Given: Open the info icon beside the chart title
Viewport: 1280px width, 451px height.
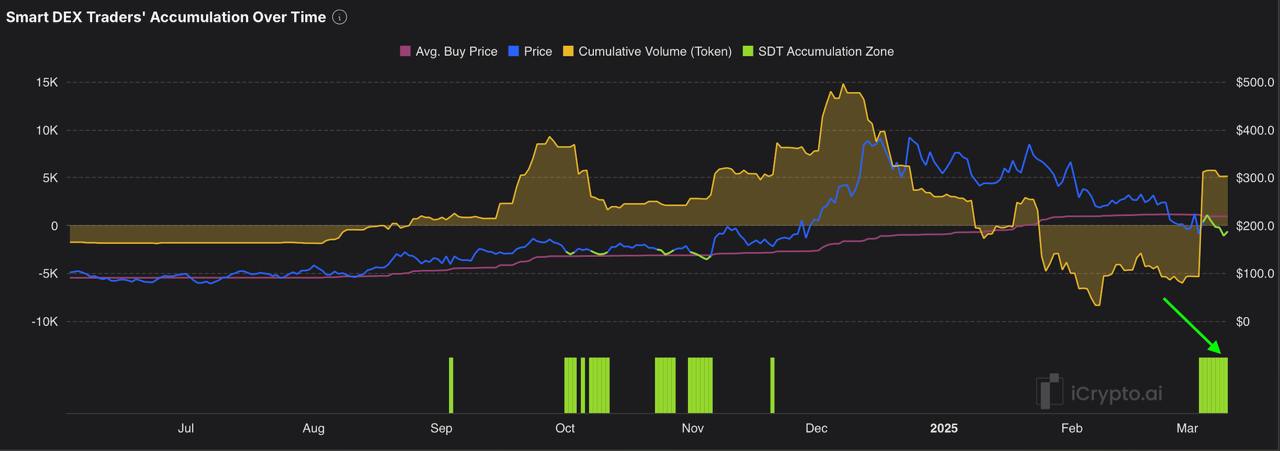Looking at the screenshot, I should [340, 17].
